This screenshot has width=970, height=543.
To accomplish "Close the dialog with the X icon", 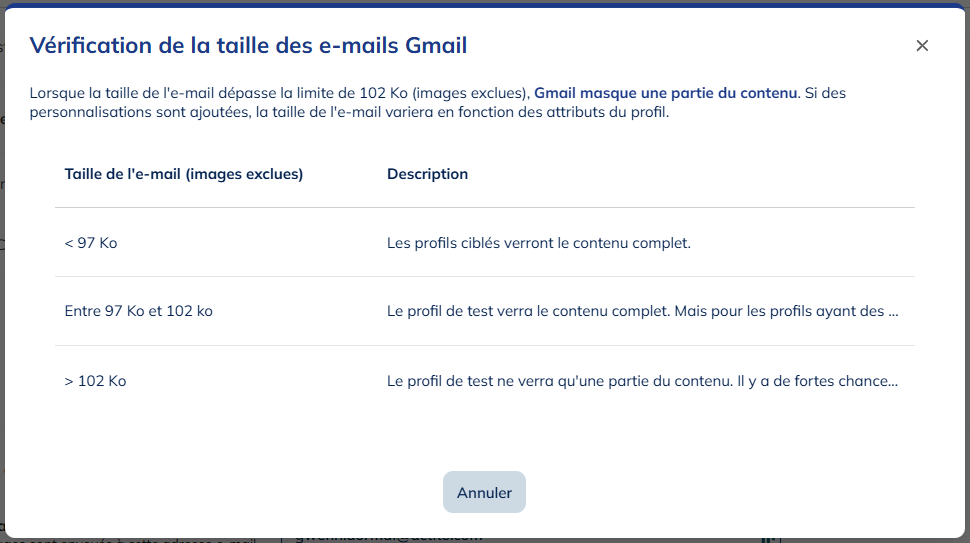I will click(922, 45).
